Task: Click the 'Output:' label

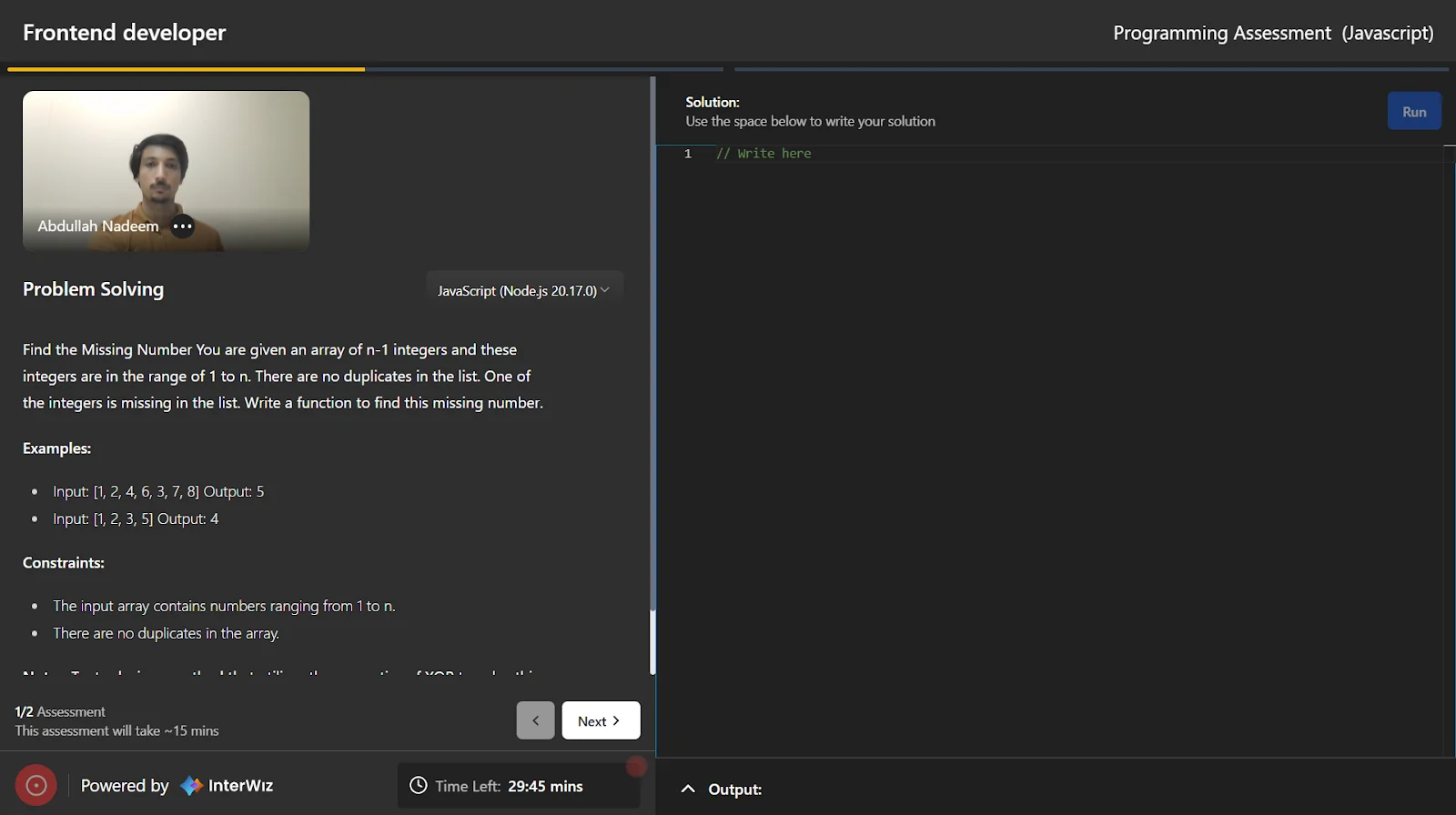Action: 735,790
